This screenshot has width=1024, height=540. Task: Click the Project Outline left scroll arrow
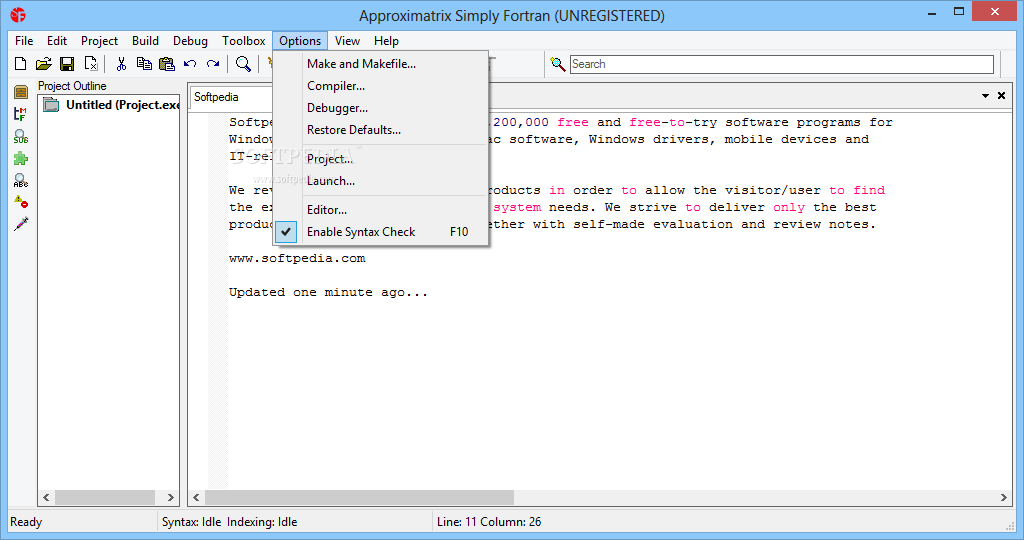pos(46,498)
